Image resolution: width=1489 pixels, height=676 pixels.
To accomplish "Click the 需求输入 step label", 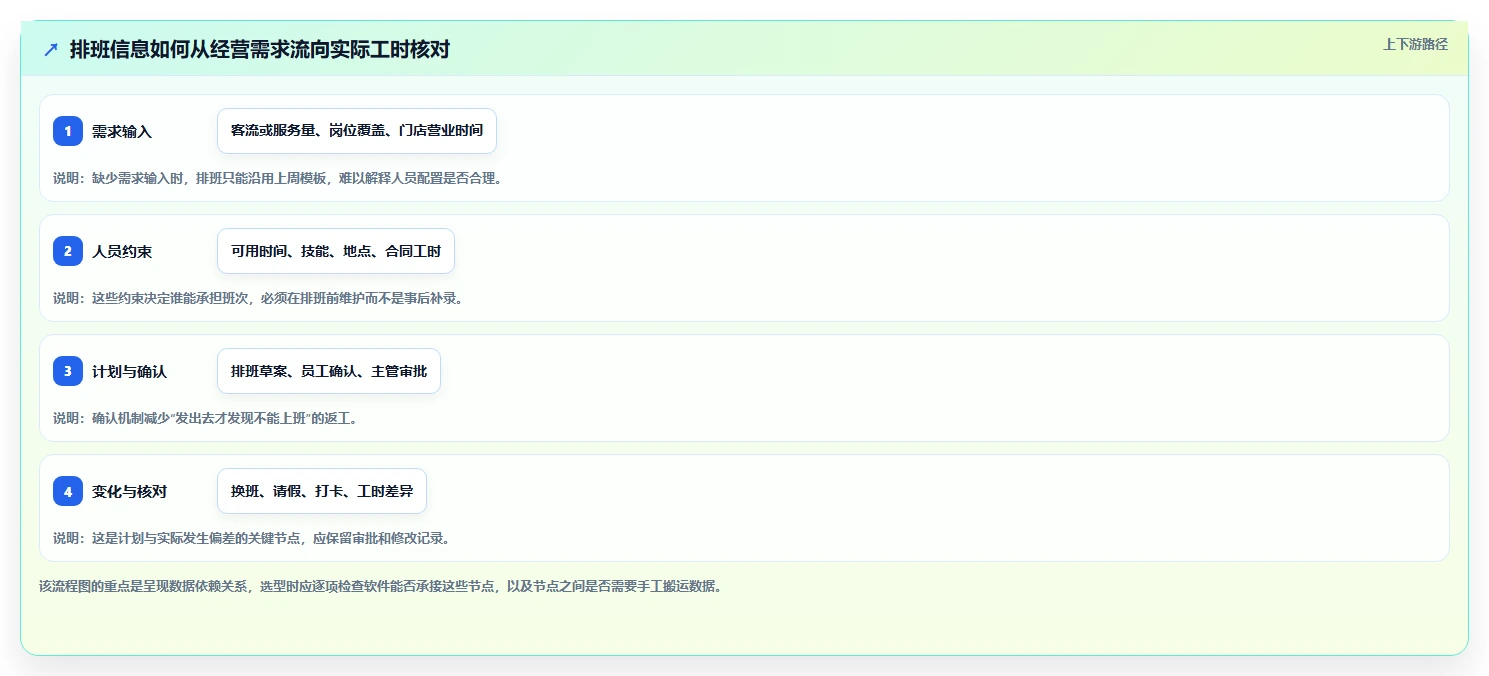I will [x=122, y=131].
